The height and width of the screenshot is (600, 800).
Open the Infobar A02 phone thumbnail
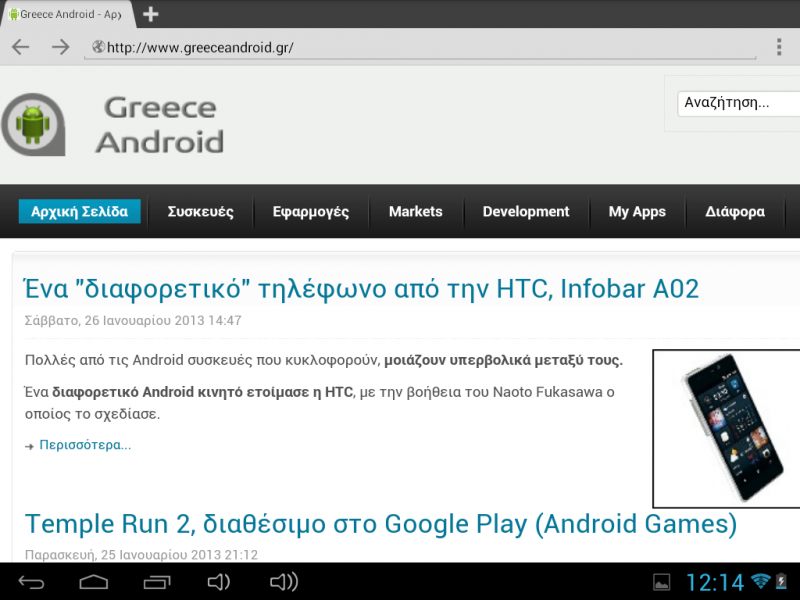[x=727, y=429]
